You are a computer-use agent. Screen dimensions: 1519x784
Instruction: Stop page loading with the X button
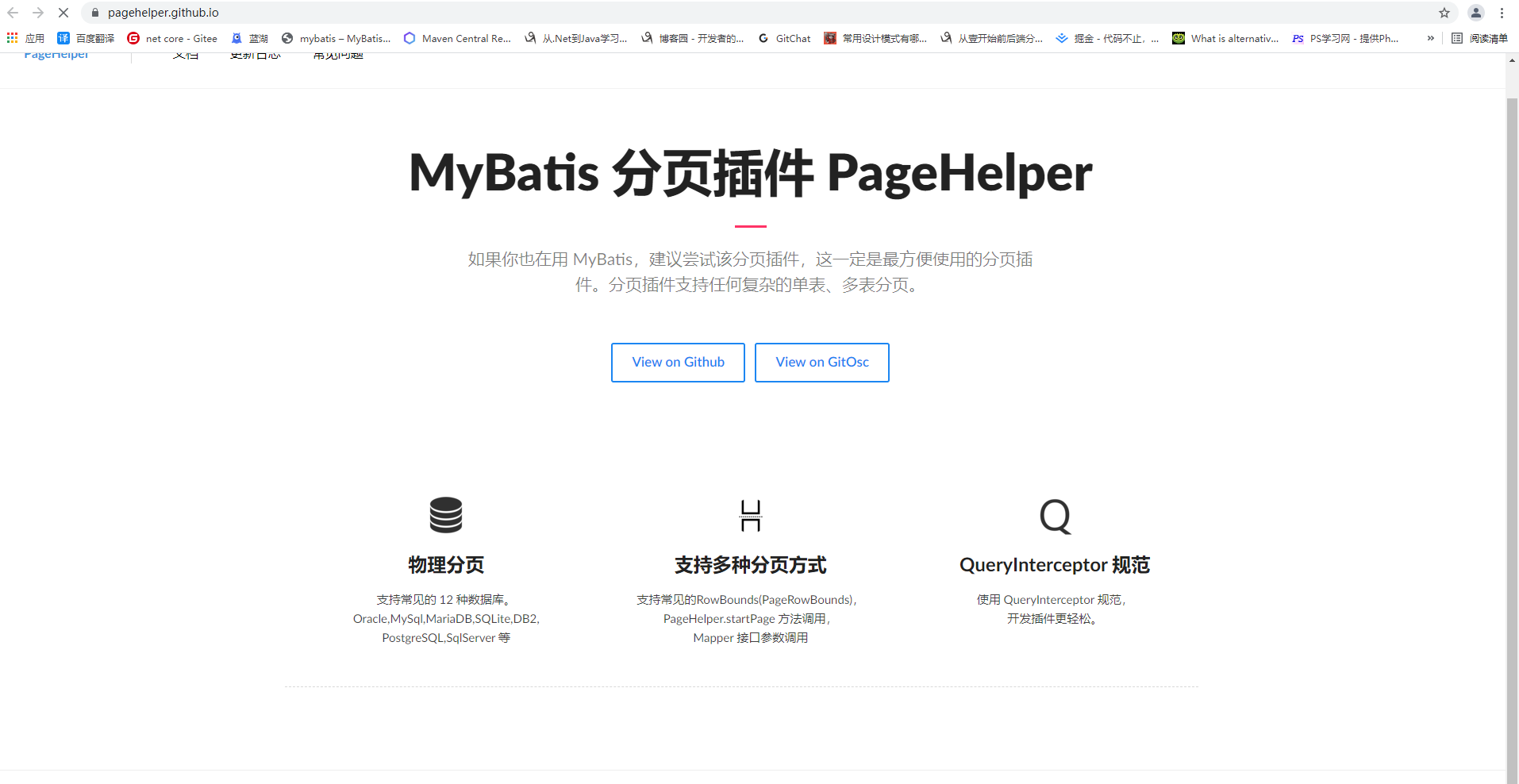tap(63, 13)
